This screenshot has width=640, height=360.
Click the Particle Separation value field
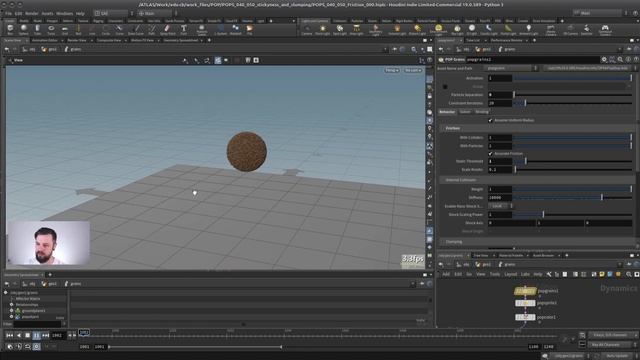[x=500, y=95]
